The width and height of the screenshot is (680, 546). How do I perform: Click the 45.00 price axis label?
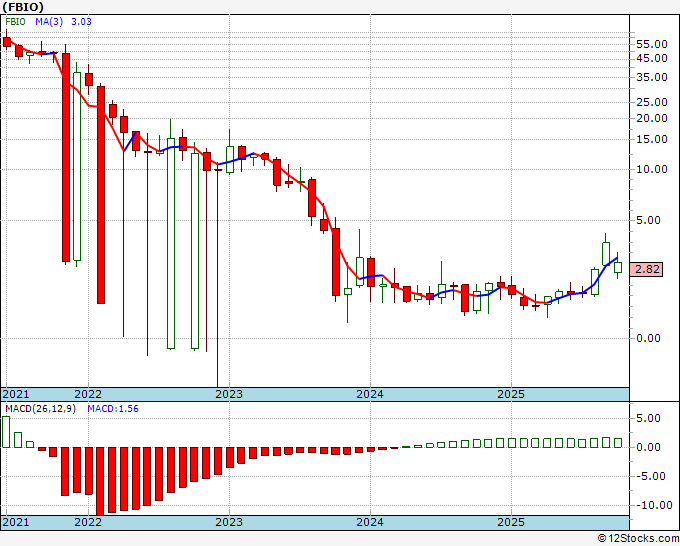click(x=651, y=58)
